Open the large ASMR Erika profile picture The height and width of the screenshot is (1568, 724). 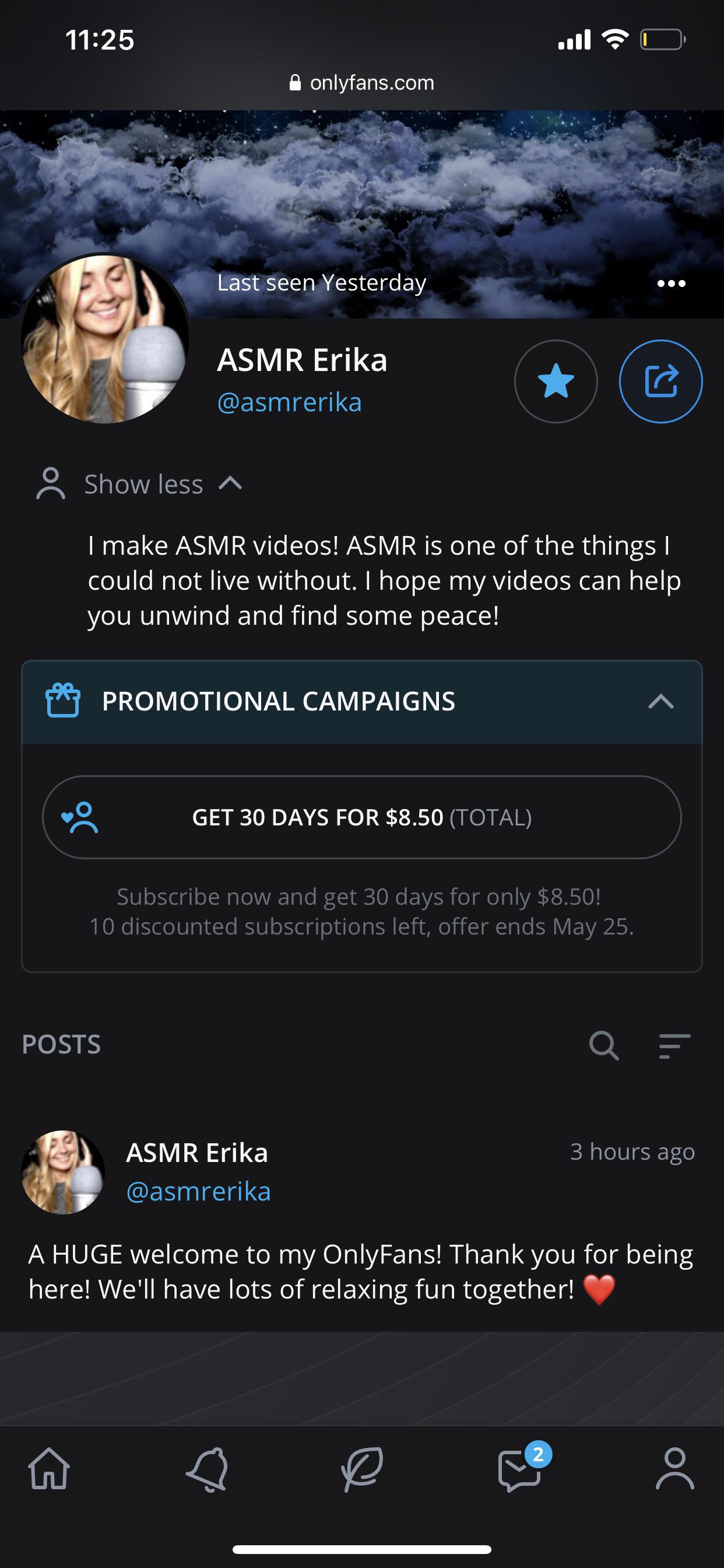point(105,338)
